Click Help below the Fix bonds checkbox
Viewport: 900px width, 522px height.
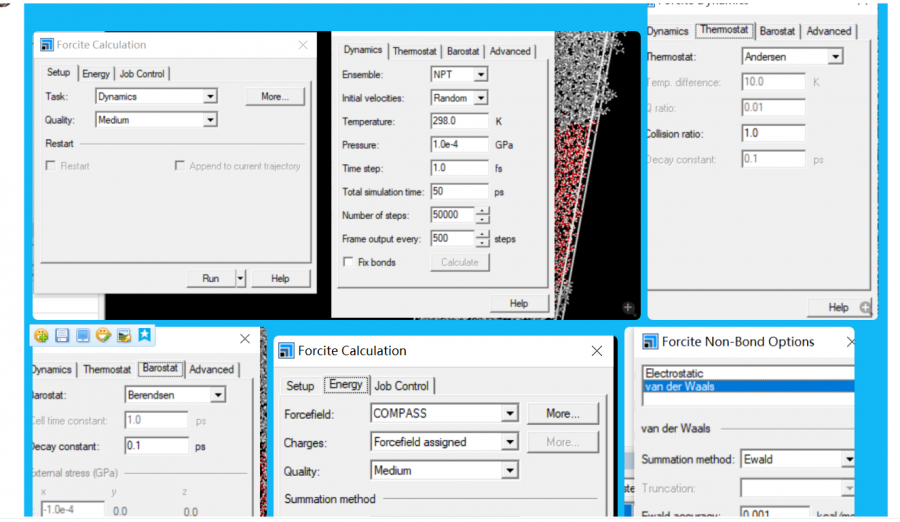(x=519, y=303)
